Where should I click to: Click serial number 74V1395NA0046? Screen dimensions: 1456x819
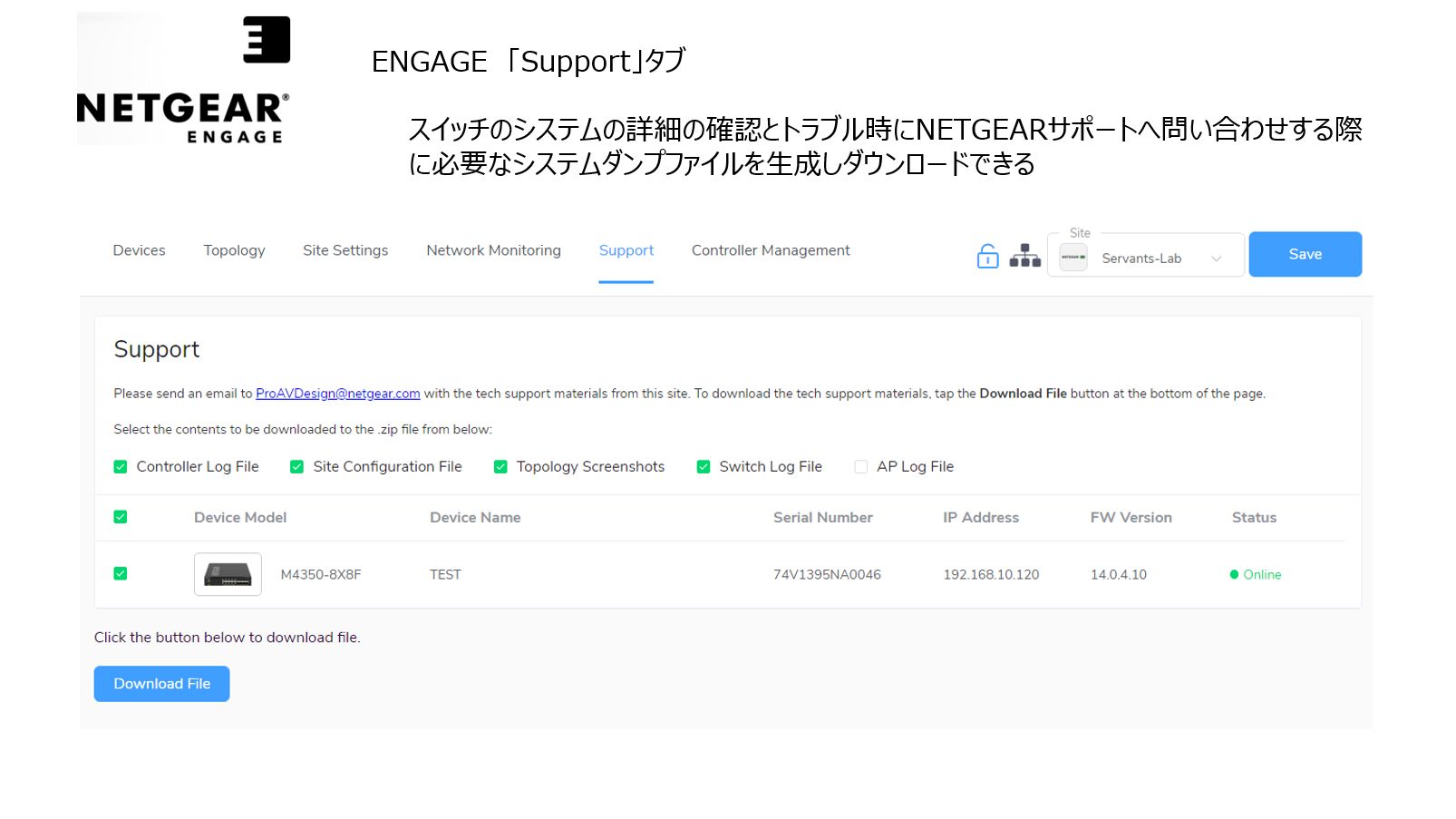coord(827,574)
